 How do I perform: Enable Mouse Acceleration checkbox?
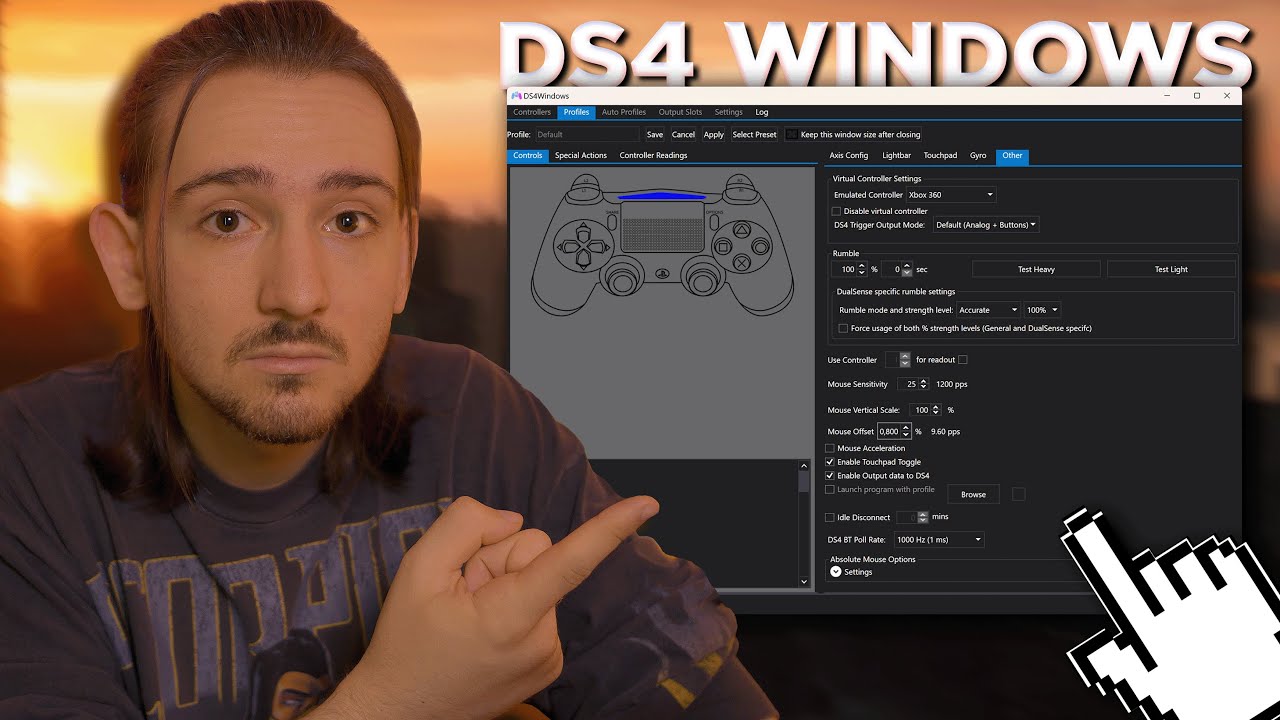click(830, 448)
